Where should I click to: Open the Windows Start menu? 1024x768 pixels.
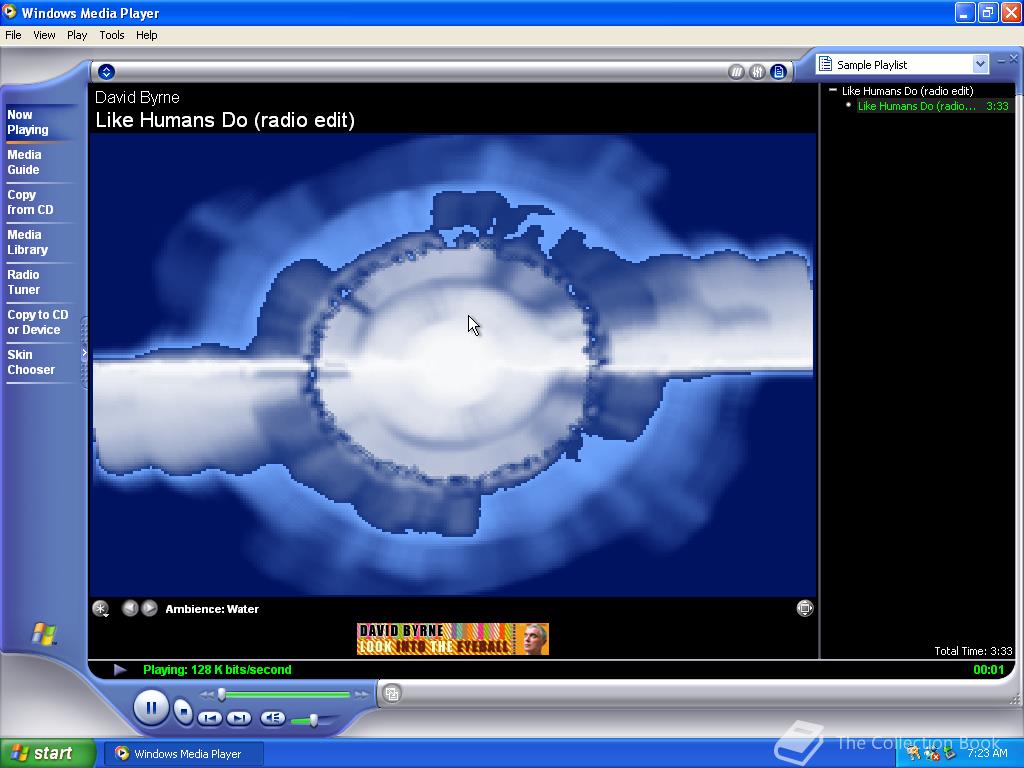tap(47, 753)
